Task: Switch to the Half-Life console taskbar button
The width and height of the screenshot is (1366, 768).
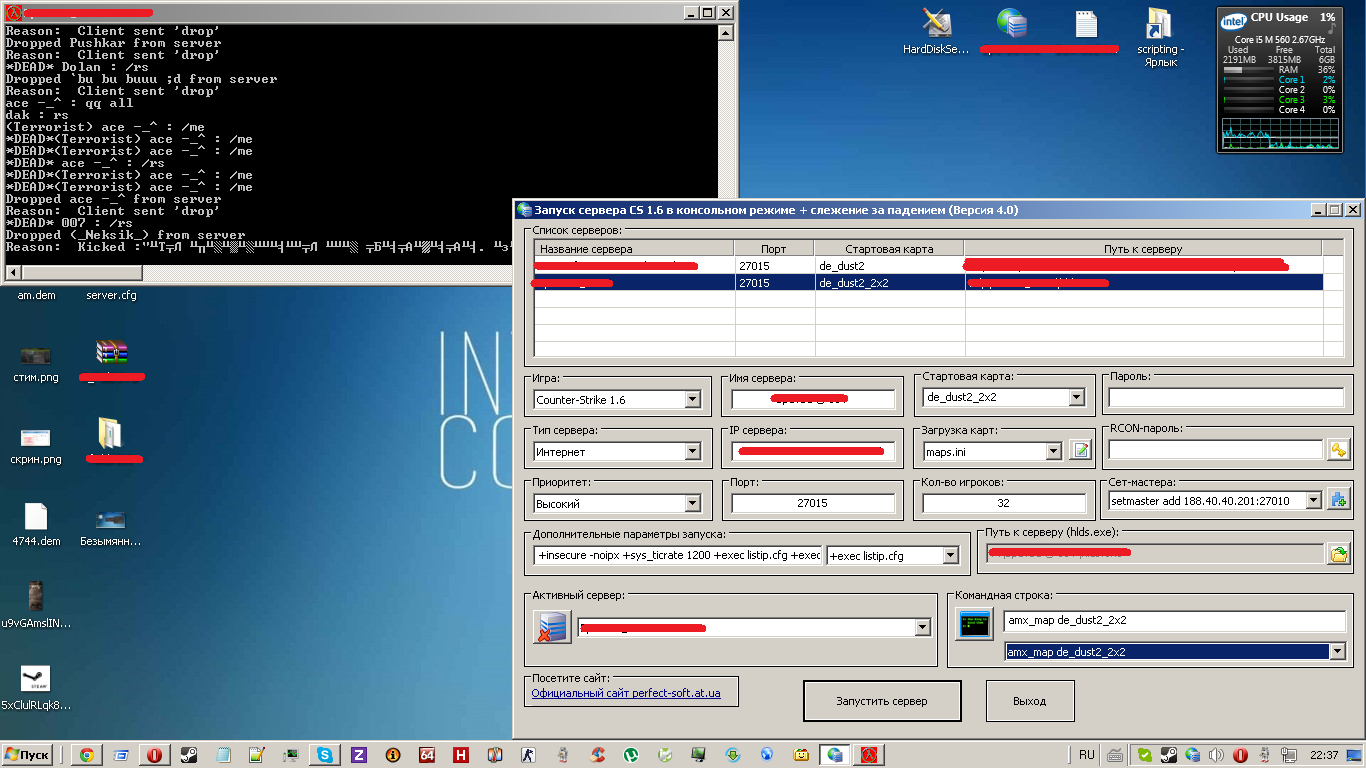Action: pos(869,755)
